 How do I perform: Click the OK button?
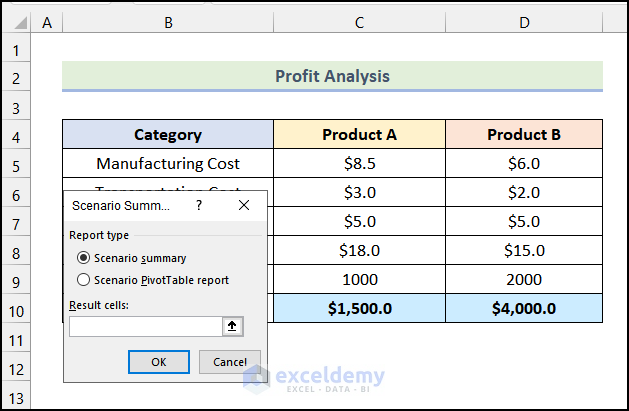tap(158, 362)
